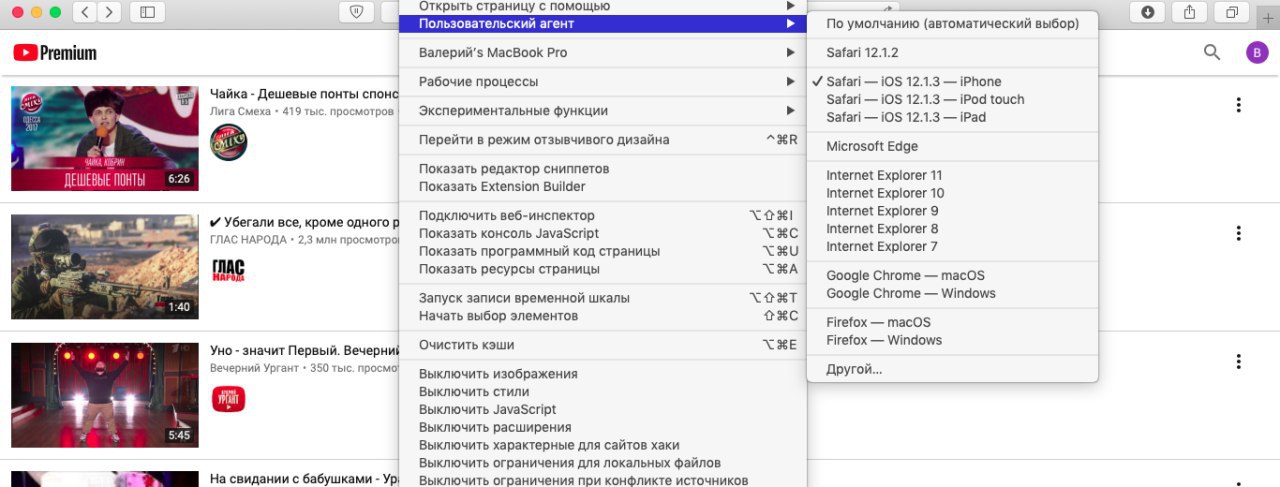Viewport: 1280px width, 487px height.
Task: Click Показать программный код страницы
Action: pyautogui.click(x=602, y=252)
